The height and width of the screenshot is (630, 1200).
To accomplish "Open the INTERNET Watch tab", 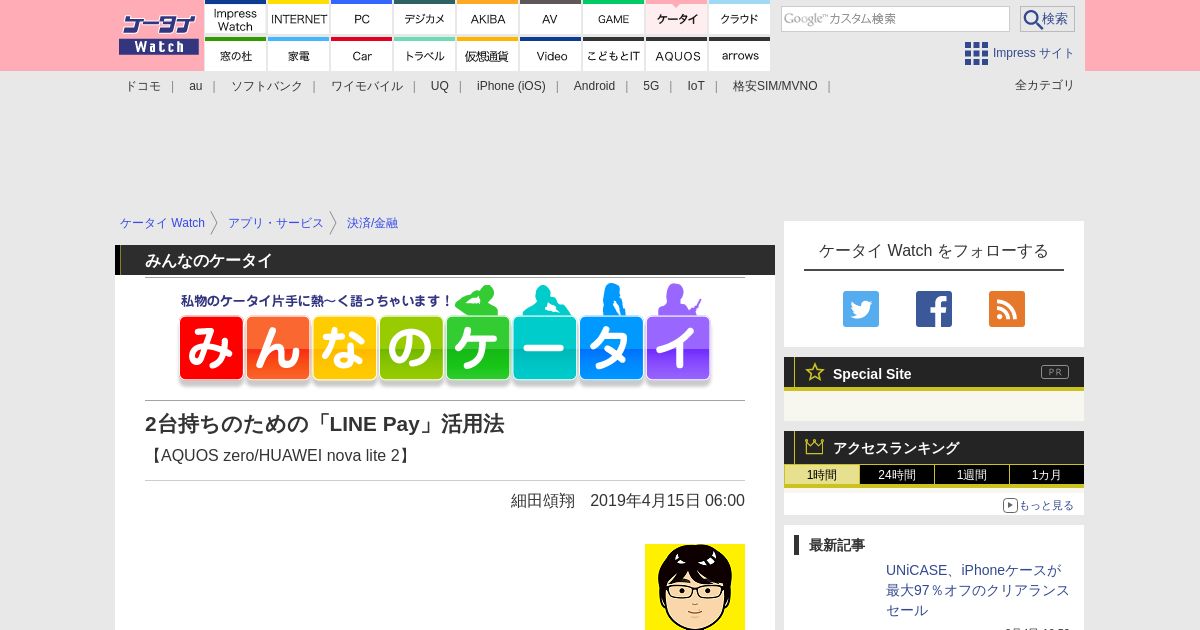I will point(299,18).
